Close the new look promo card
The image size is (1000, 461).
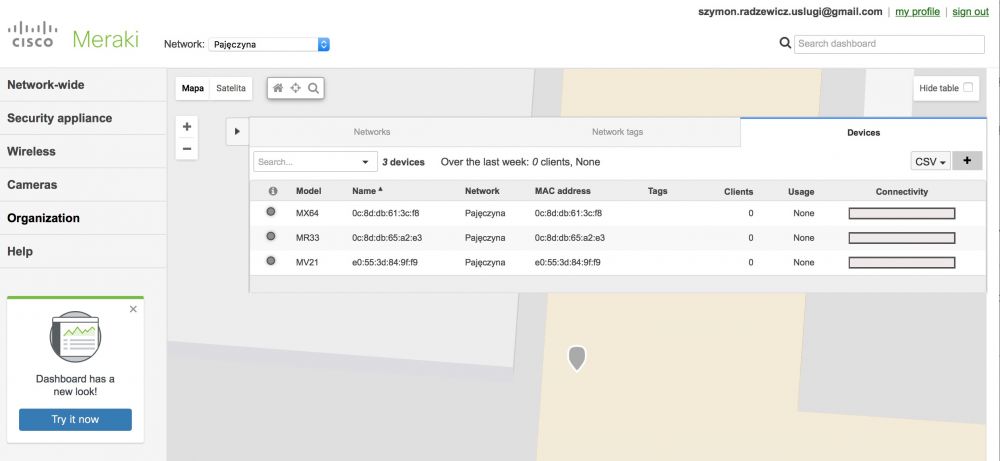tap(133, 309)
